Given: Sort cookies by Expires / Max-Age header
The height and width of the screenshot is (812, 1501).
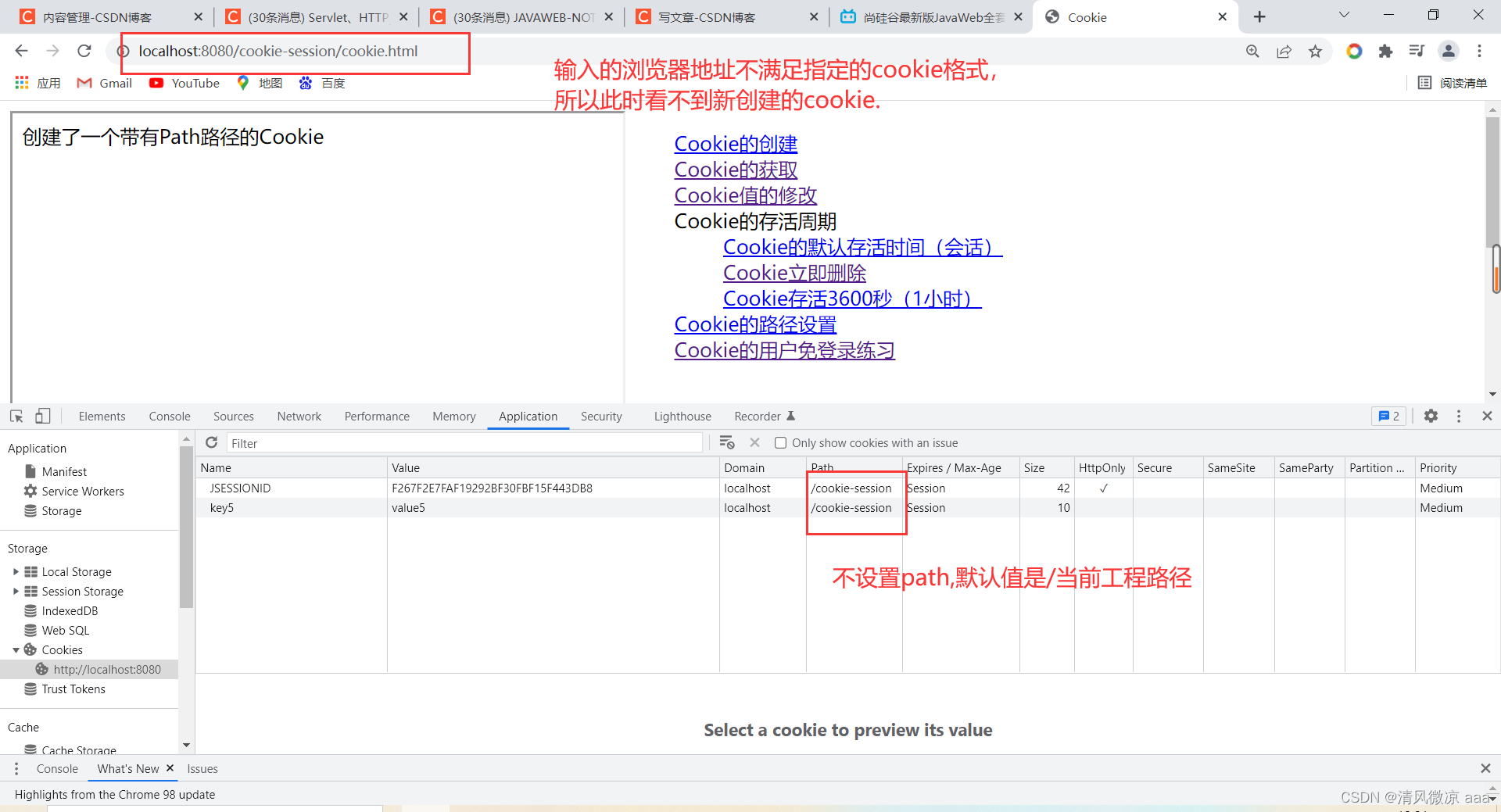Looking at the screenshot, I should (961, 467).
